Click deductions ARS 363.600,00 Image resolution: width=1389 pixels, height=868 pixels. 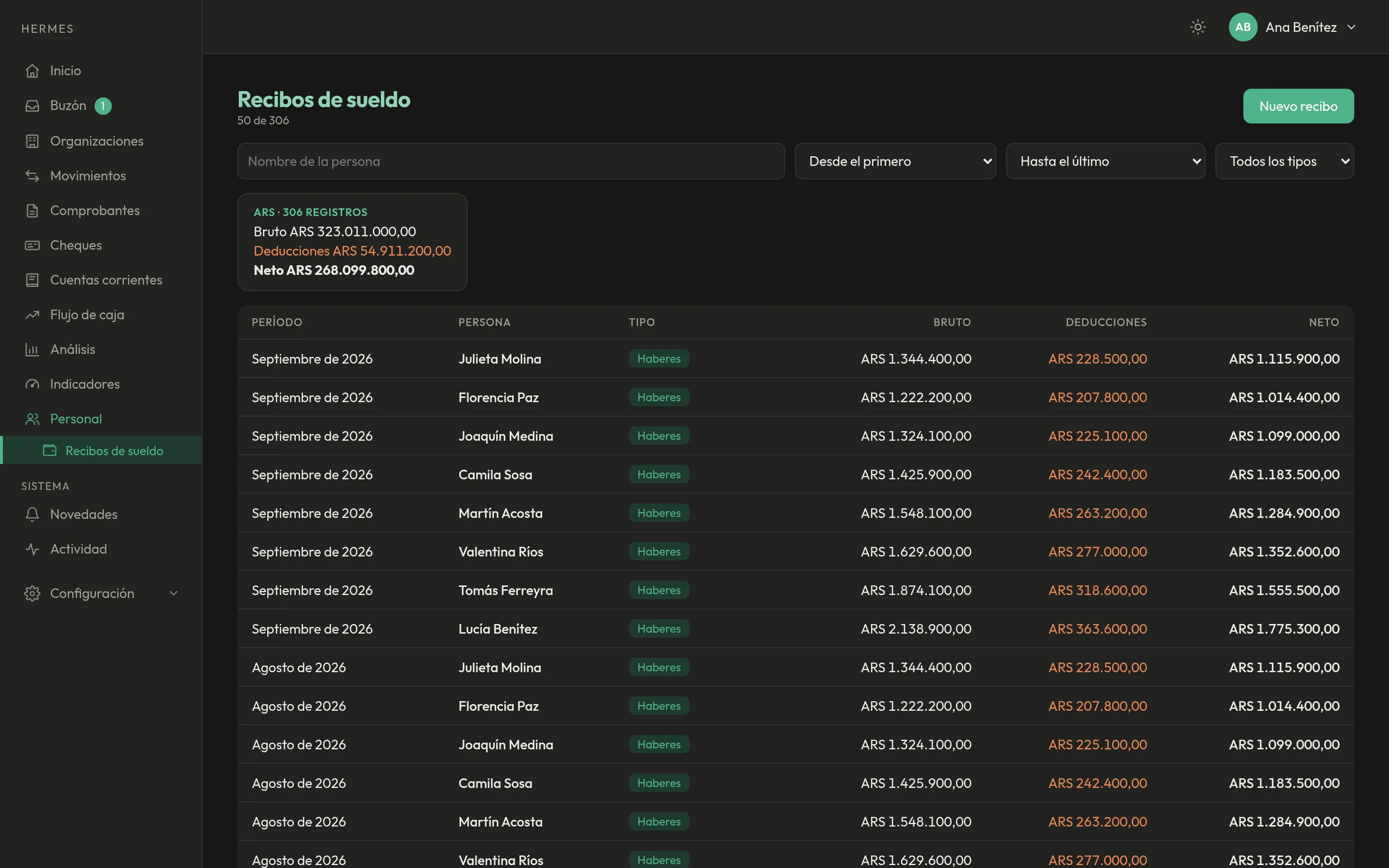pos(1097,629)
